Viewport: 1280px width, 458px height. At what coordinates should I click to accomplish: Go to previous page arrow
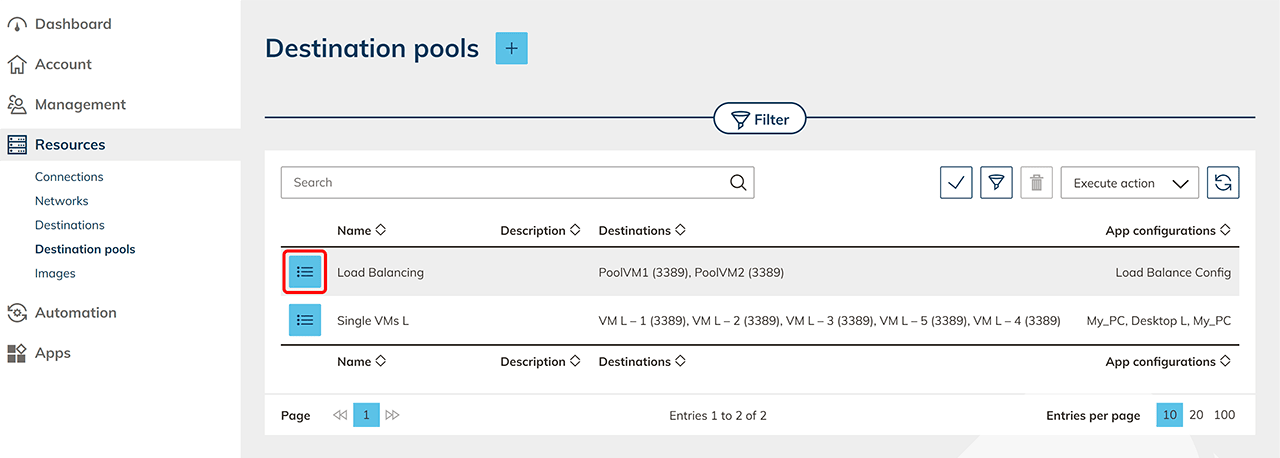[340, 415]
